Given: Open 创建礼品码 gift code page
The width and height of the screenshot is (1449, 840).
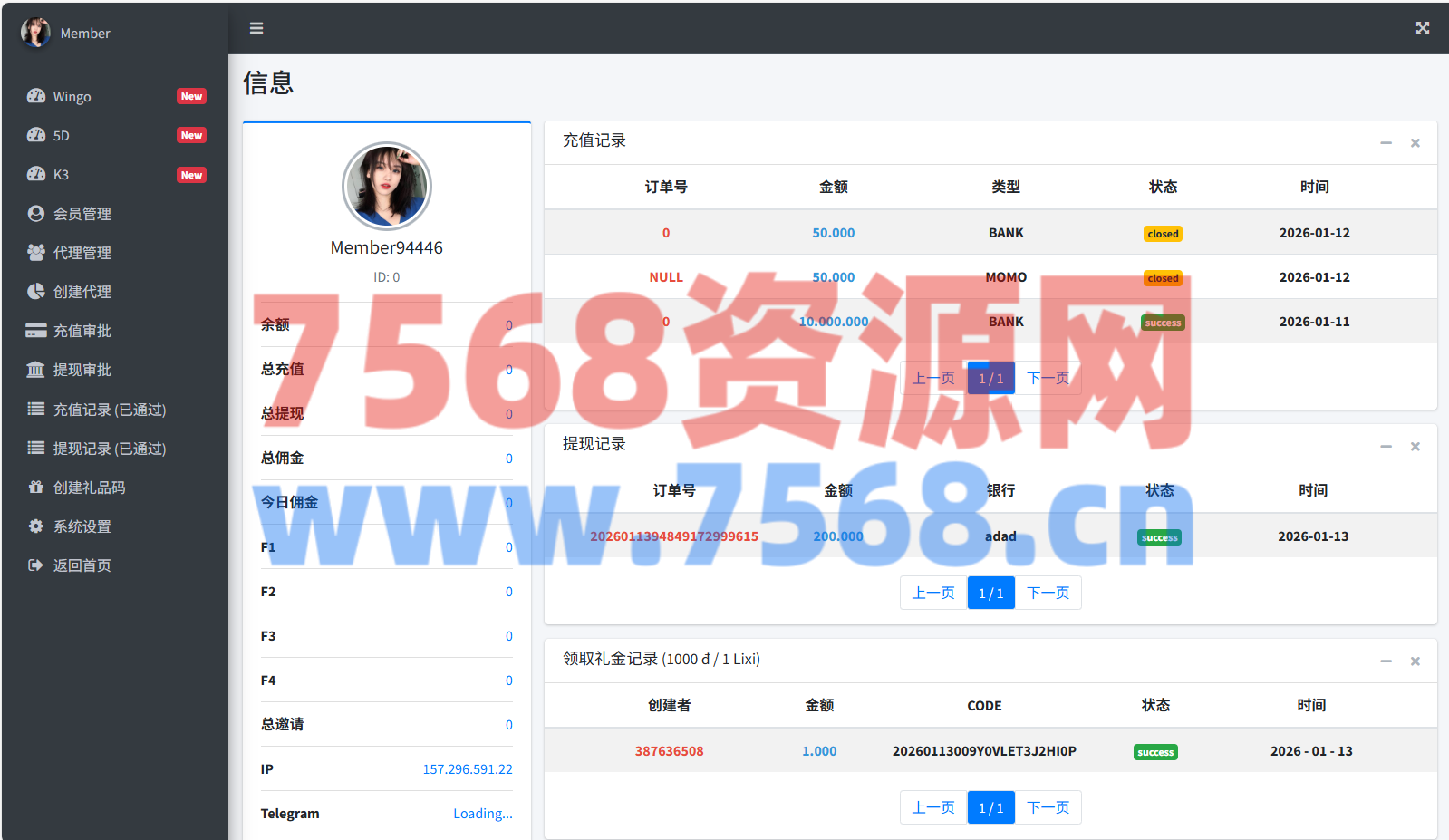Looking at the screenshot, I should (x=89, y=488).
